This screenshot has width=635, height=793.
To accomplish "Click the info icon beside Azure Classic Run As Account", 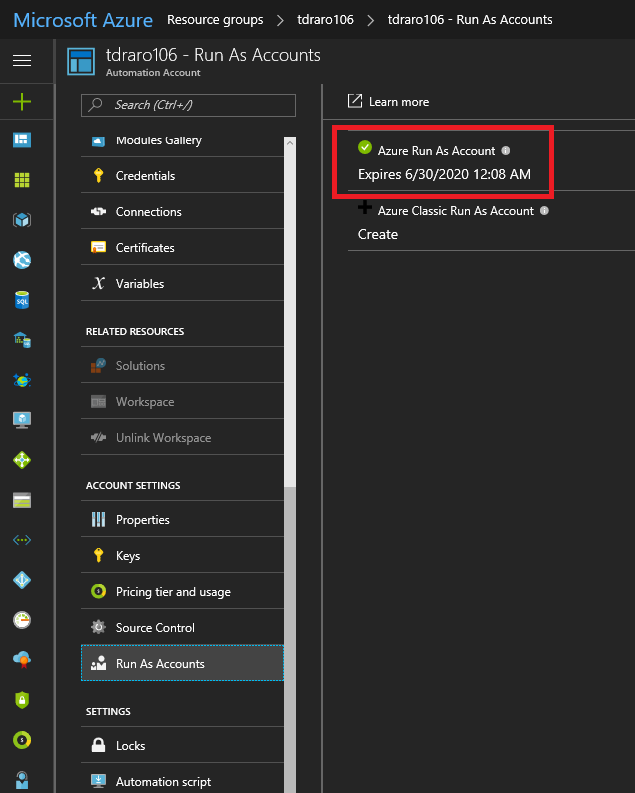I will 544,210.
